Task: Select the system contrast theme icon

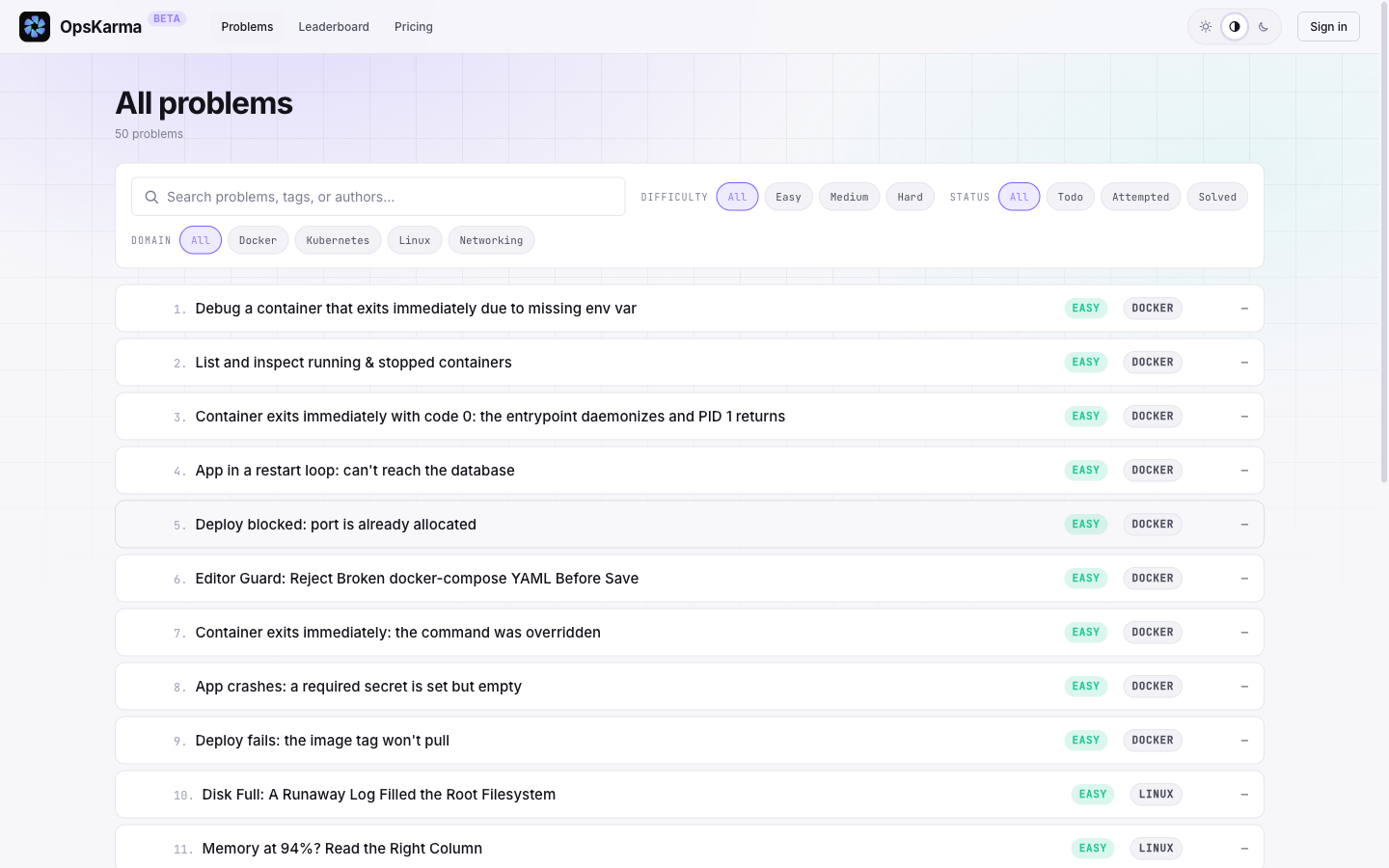Action: pyautogui.click(x=1235, y=27)
